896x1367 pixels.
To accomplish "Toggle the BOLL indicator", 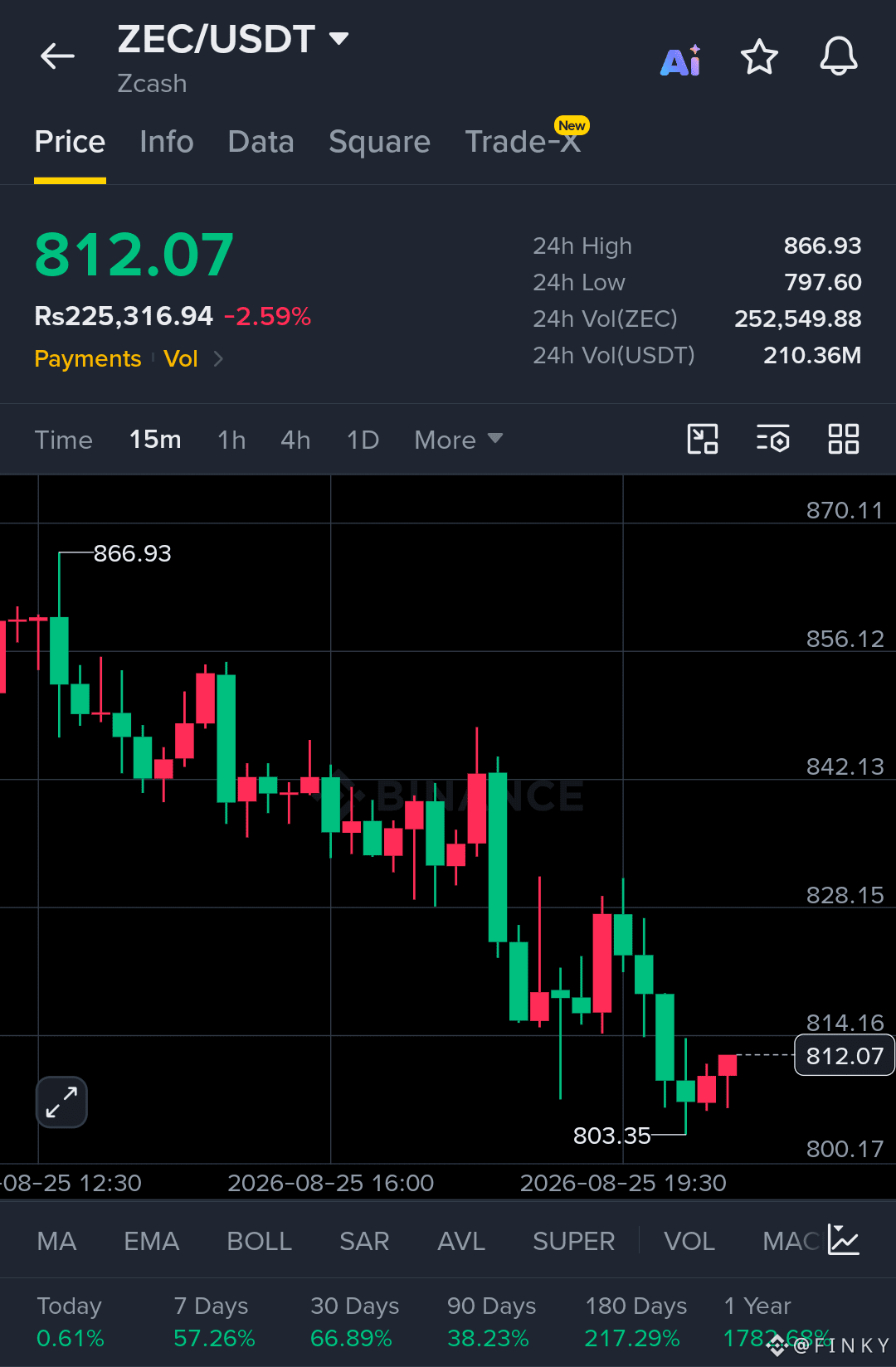I will pos(259,1241).
